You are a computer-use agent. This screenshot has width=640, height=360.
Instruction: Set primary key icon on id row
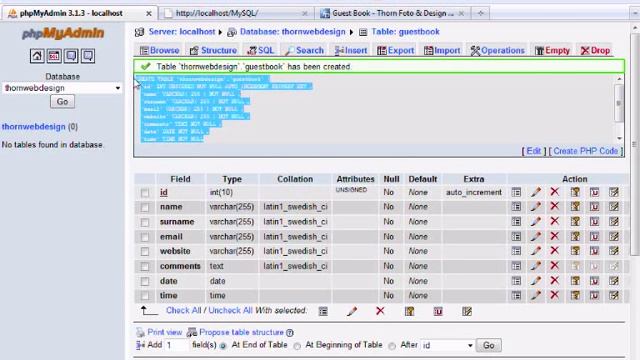pyautogui.click(x=575, y=192)
